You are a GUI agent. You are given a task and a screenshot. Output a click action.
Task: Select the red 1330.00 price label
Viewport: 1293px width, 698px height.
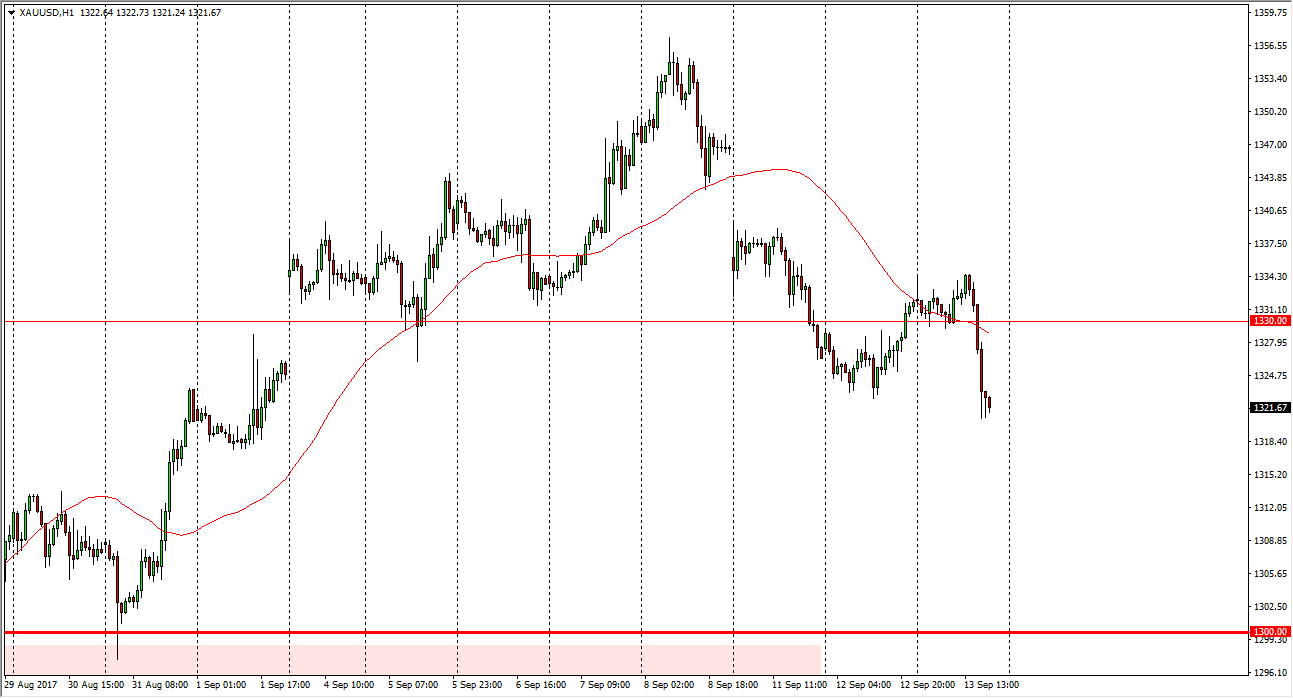[1268, 321]
